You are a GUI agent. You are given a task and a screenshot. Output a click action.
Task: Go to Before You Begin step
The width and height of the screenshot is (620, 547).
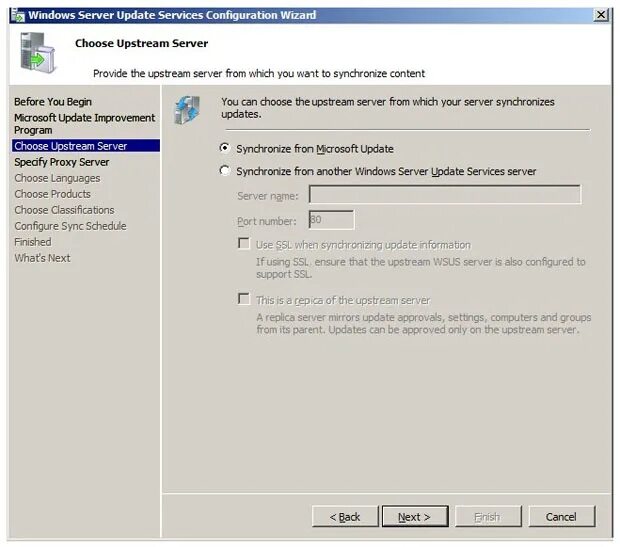coord(53,102)
